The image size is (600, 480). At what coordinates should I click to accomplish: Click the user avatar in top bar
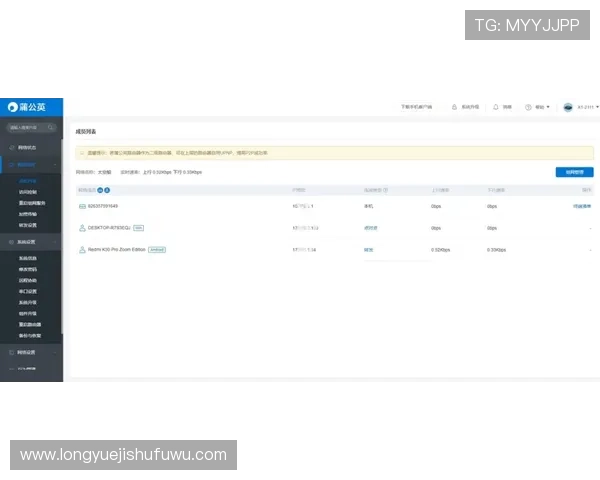[568, 107]
